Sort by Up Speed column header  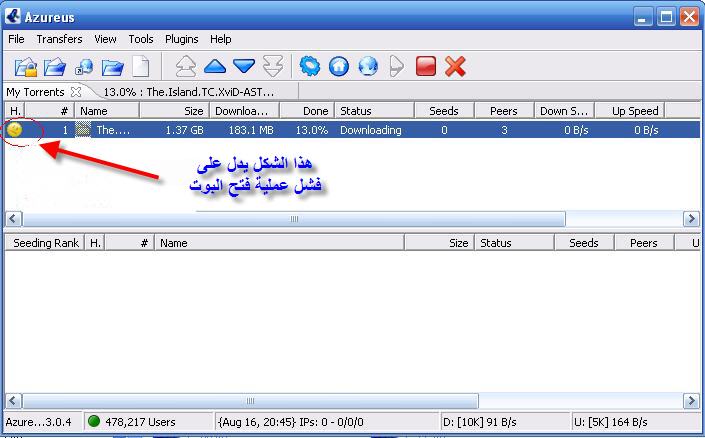[x=630, y=111]
